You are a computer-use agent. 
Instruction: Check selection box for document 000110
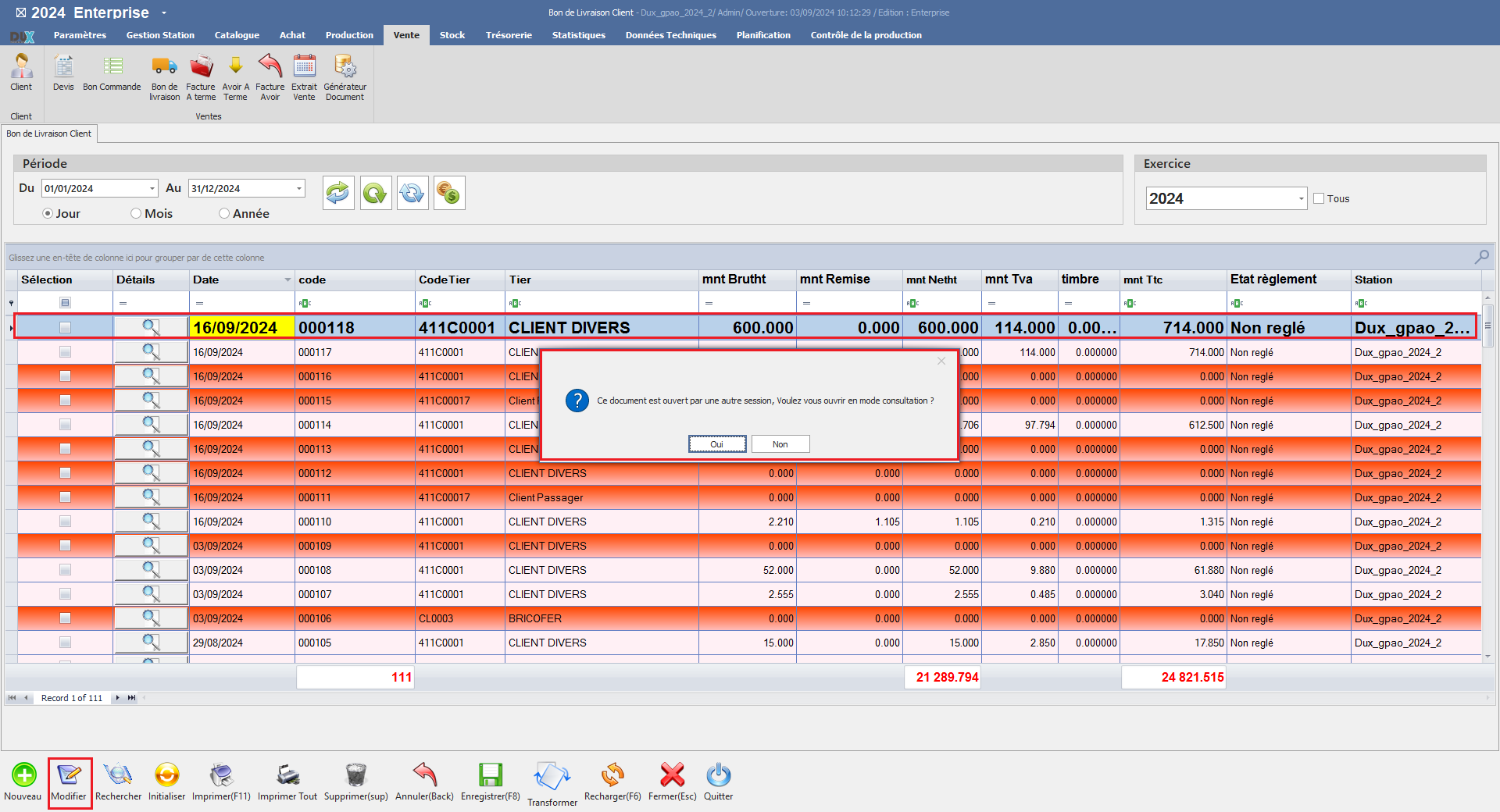click(66, 522)
